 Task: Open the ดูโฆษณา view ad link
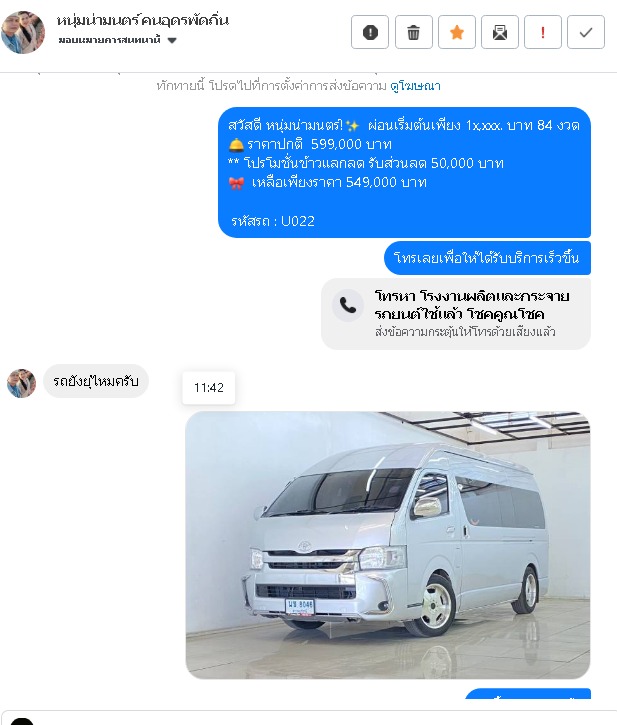415,86
